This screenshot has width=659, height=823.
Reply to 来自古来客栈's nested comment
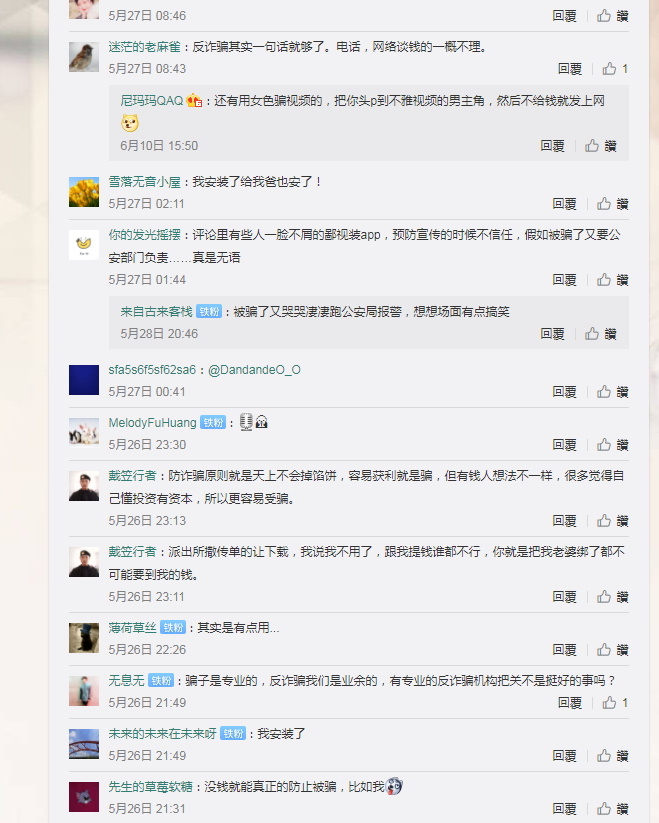point(552,334)
